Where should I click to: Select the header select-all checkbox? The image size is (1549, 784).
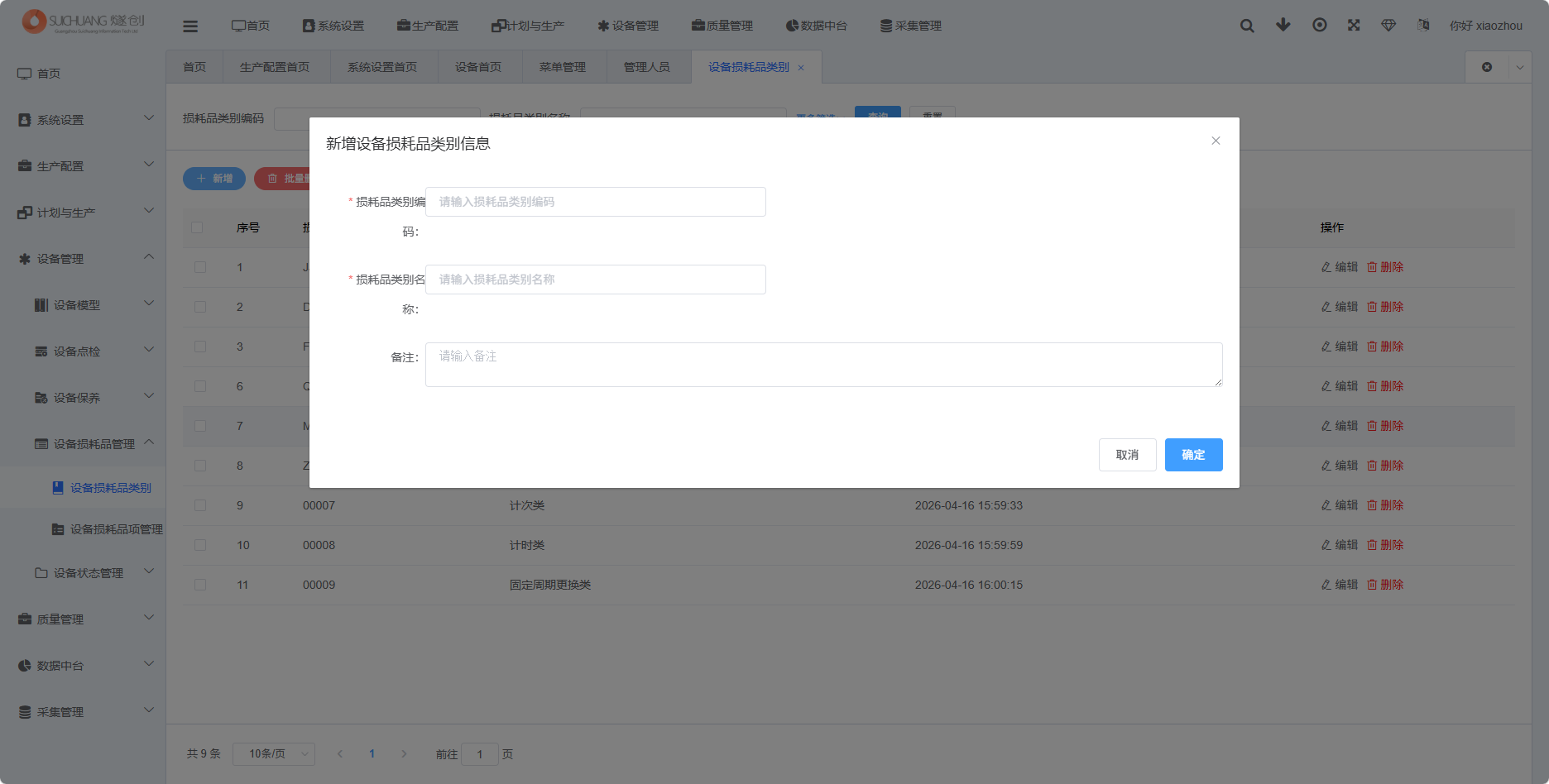(x=197, y=227)
